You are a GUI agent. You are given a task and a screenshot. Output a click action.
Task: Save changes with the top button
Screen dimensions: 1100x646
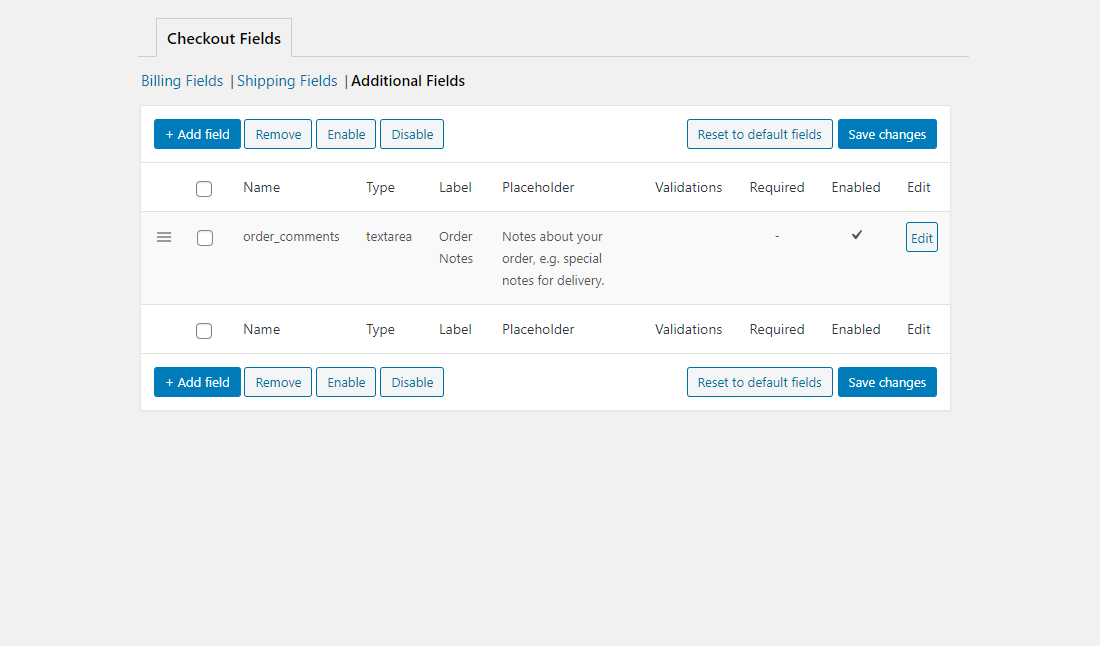click(887, 134)
